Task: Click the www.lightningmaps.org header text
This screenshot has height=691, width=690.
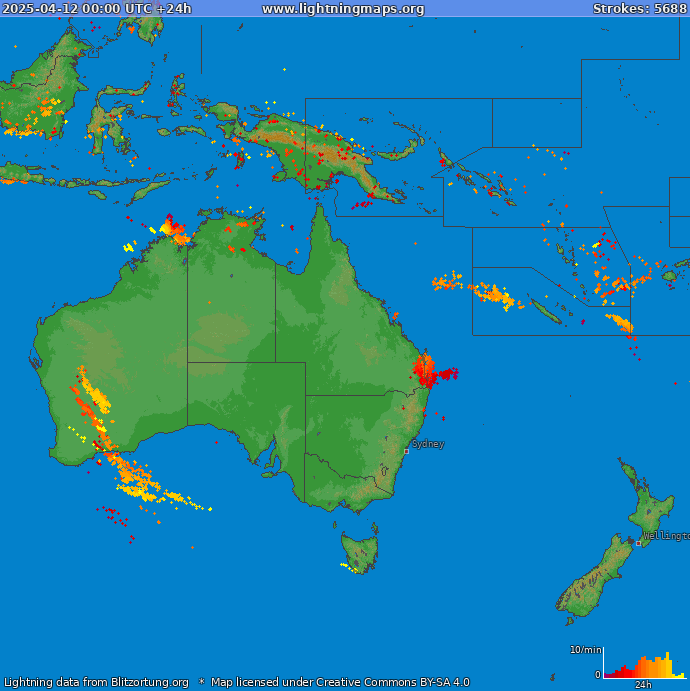Action: pos(343,9)
